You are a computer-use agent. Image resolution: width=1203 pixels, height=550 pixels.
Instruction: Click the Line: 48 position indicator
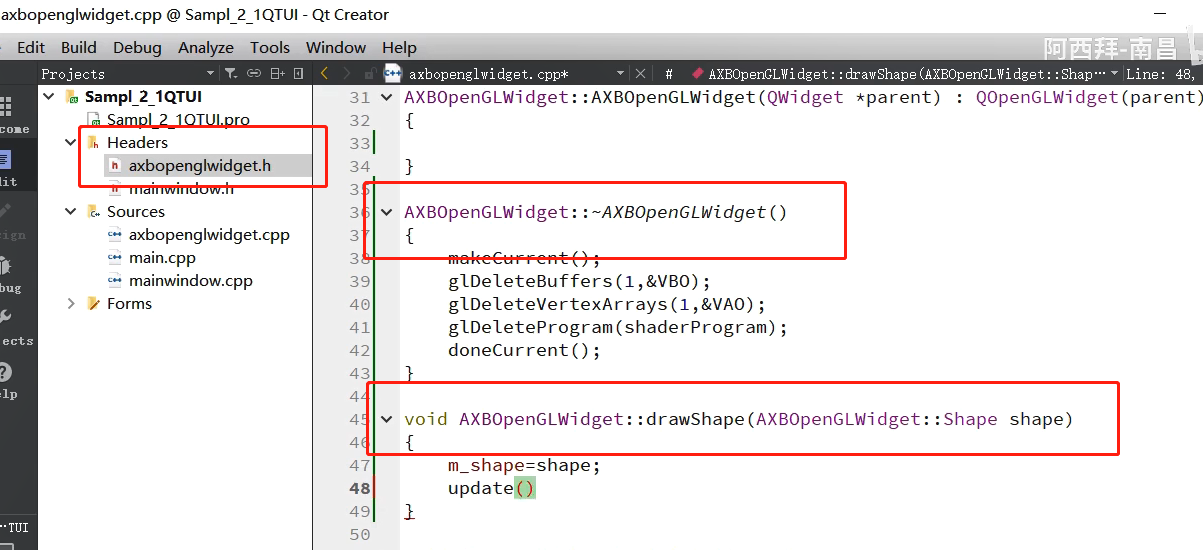(1161, 73)
